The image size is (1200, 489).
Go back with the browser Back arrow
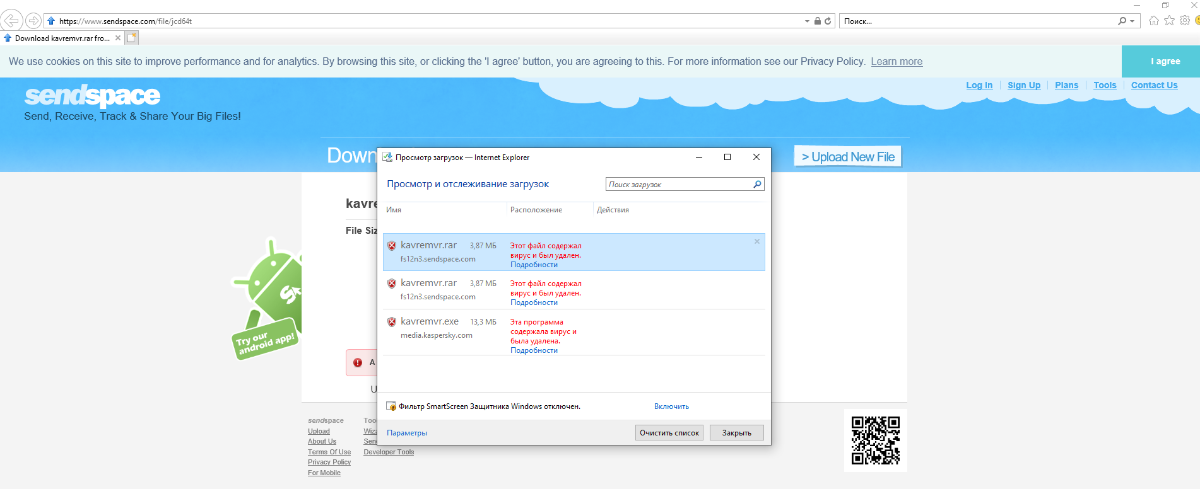click(11, 20)
